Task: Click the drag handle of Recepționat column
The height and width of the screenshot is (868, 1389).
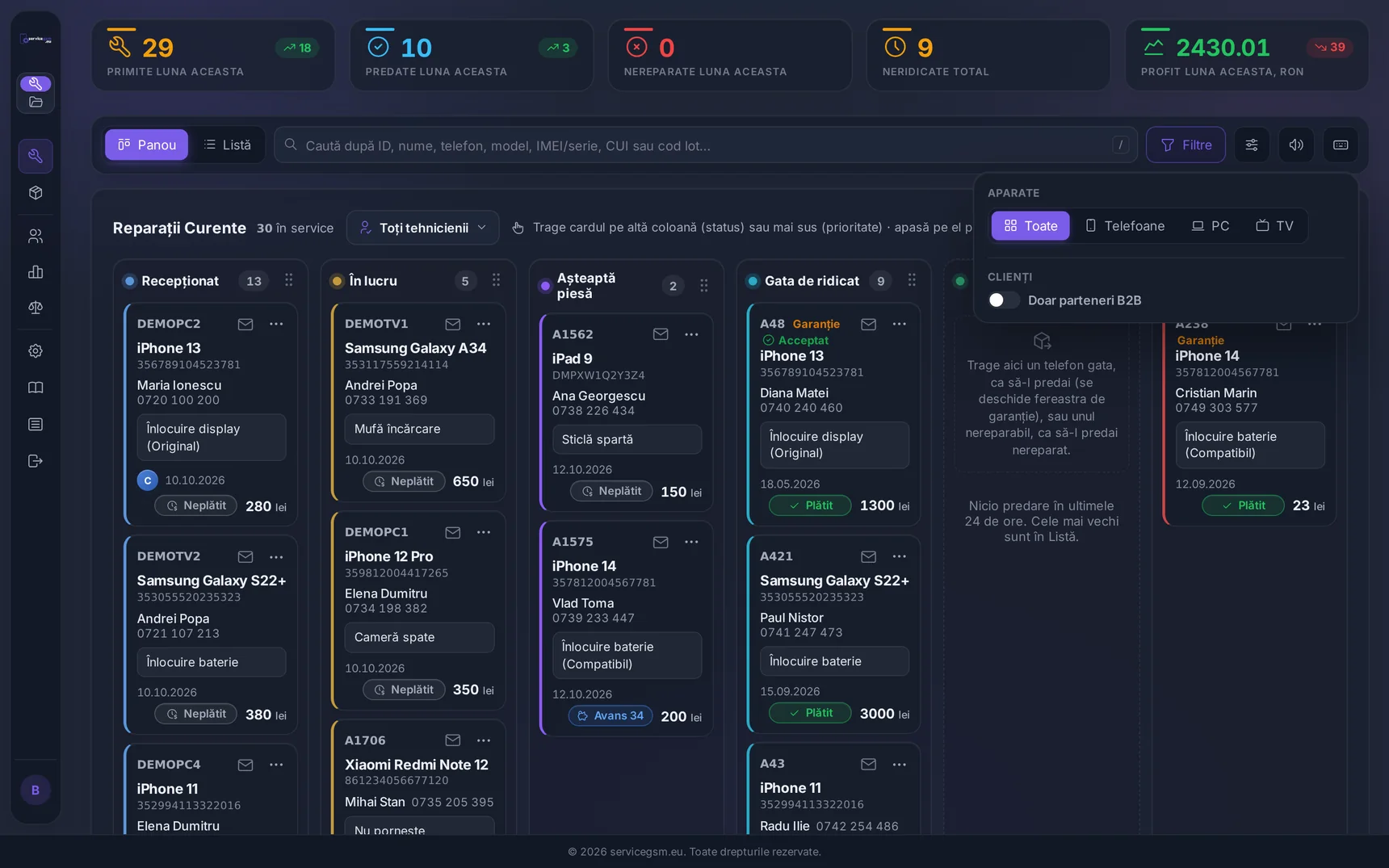Action: pos(288,280)
